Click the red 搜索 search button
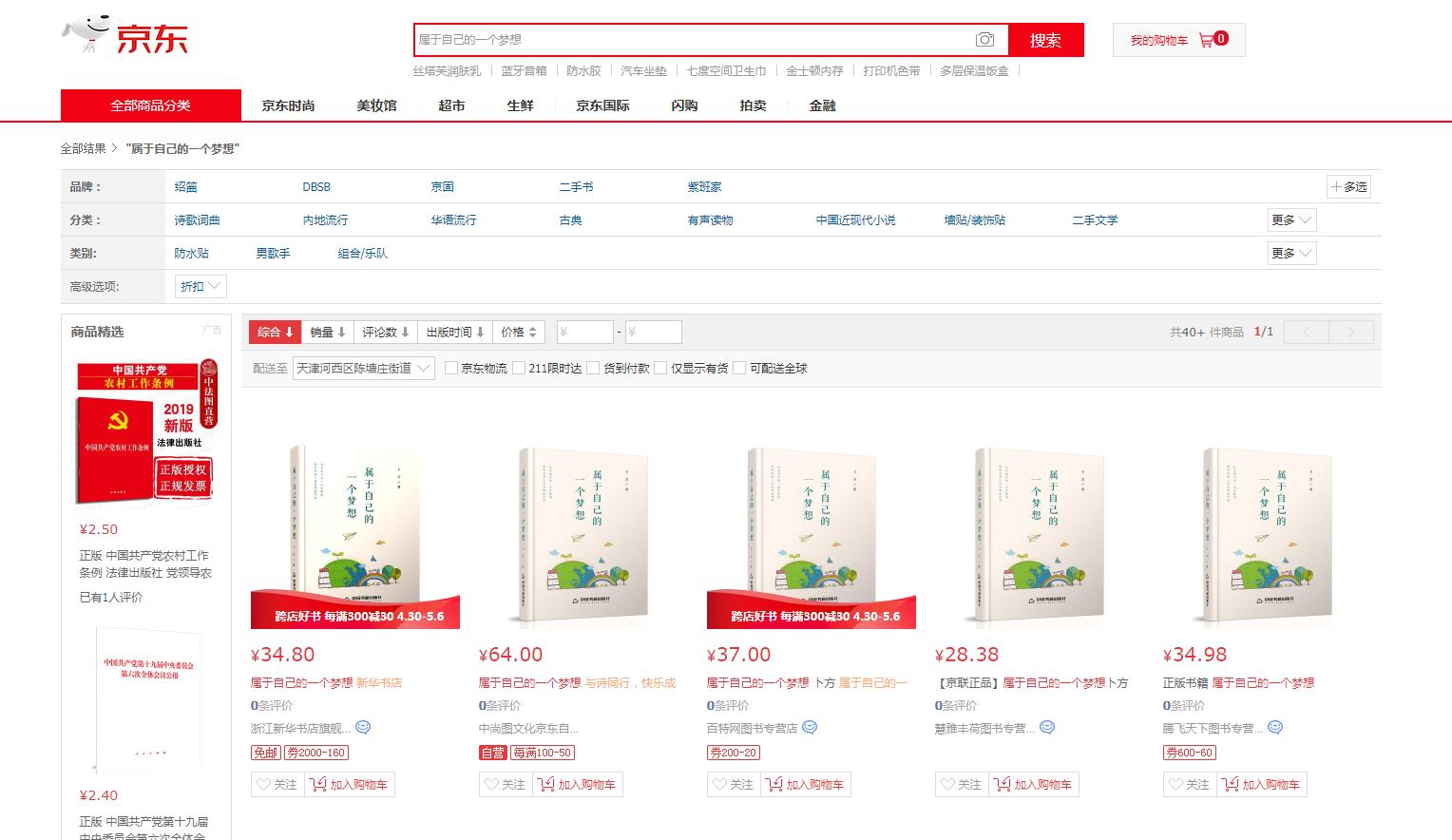This screenshot has height=840, width=1452. pyautogui.click(x=1045, y=40)
